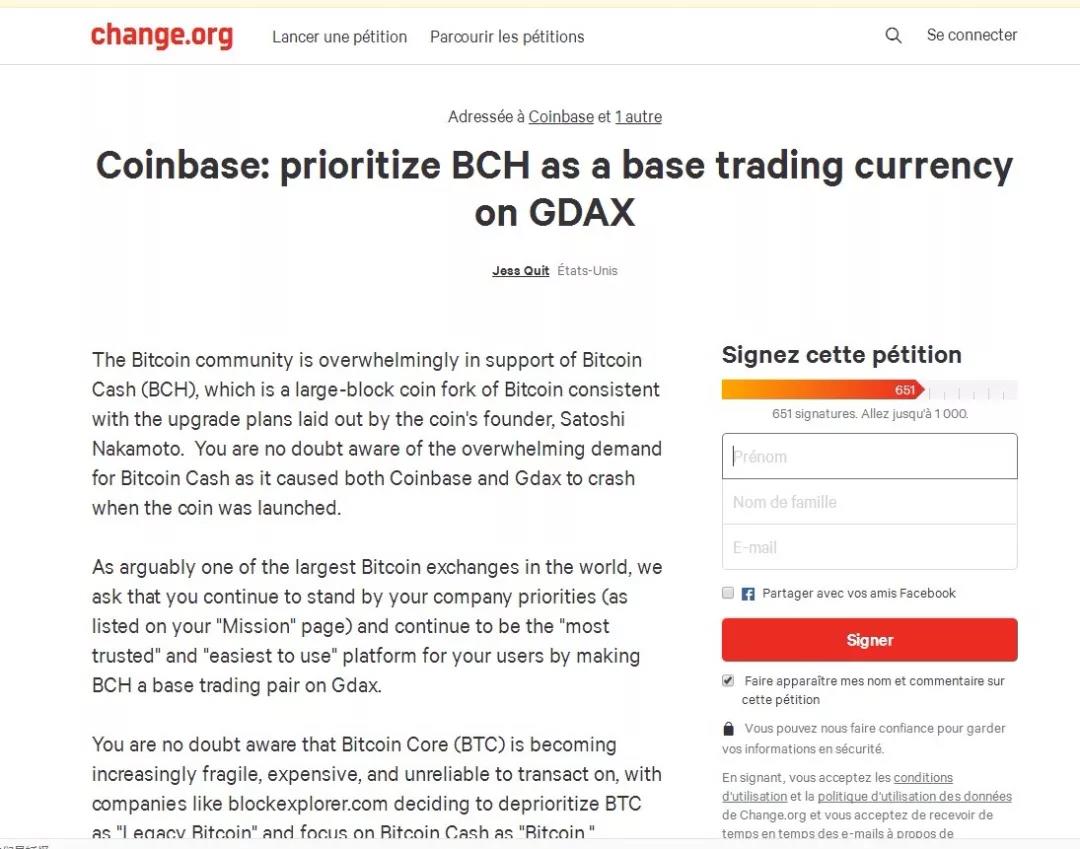
Task: Open the '1 autre' recipient link
Action: click(x=638, y=116)
